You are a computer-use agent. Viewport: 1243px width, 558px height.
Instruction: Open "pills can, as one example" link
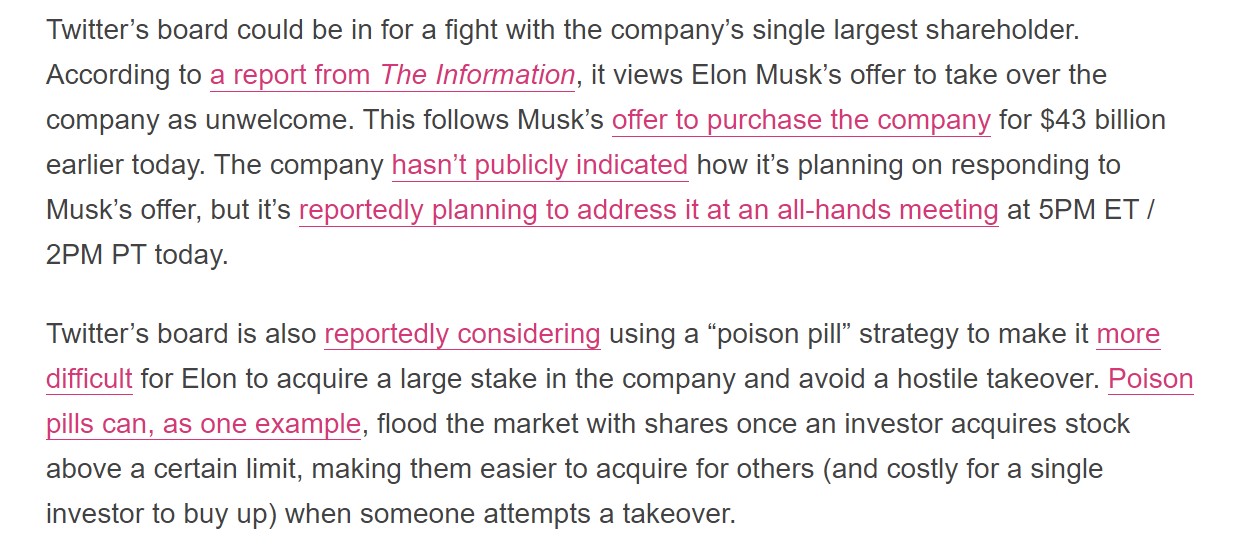coord(204,424)
